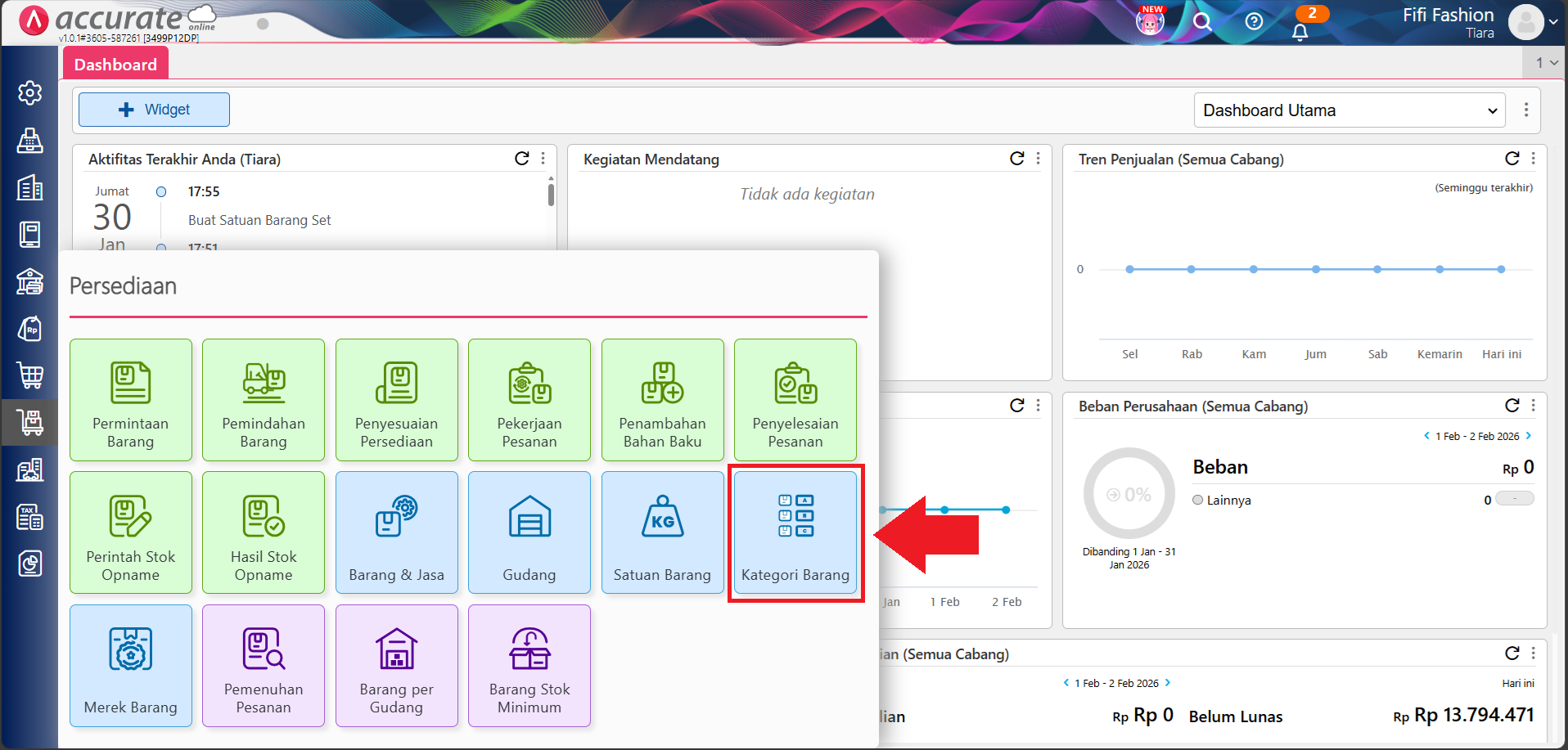Open the tax documents icon in sidebar
The height and width of the screenshot is (750, 1568).
[x=29, y=516]
